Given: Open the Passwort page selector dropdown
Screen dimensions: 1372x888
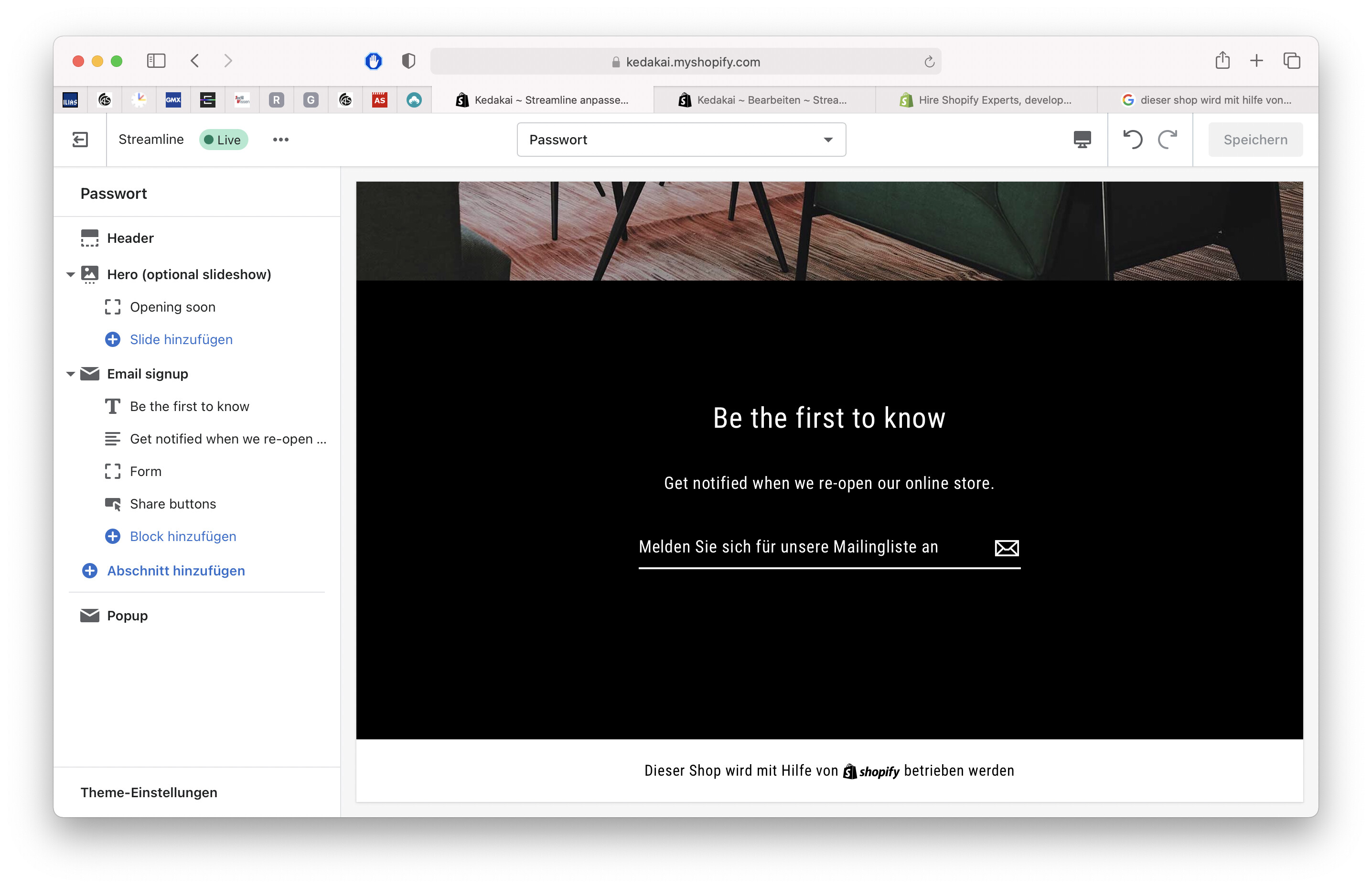Looking at the screenshot, I should pyautogui.click(x=681, y=140).
